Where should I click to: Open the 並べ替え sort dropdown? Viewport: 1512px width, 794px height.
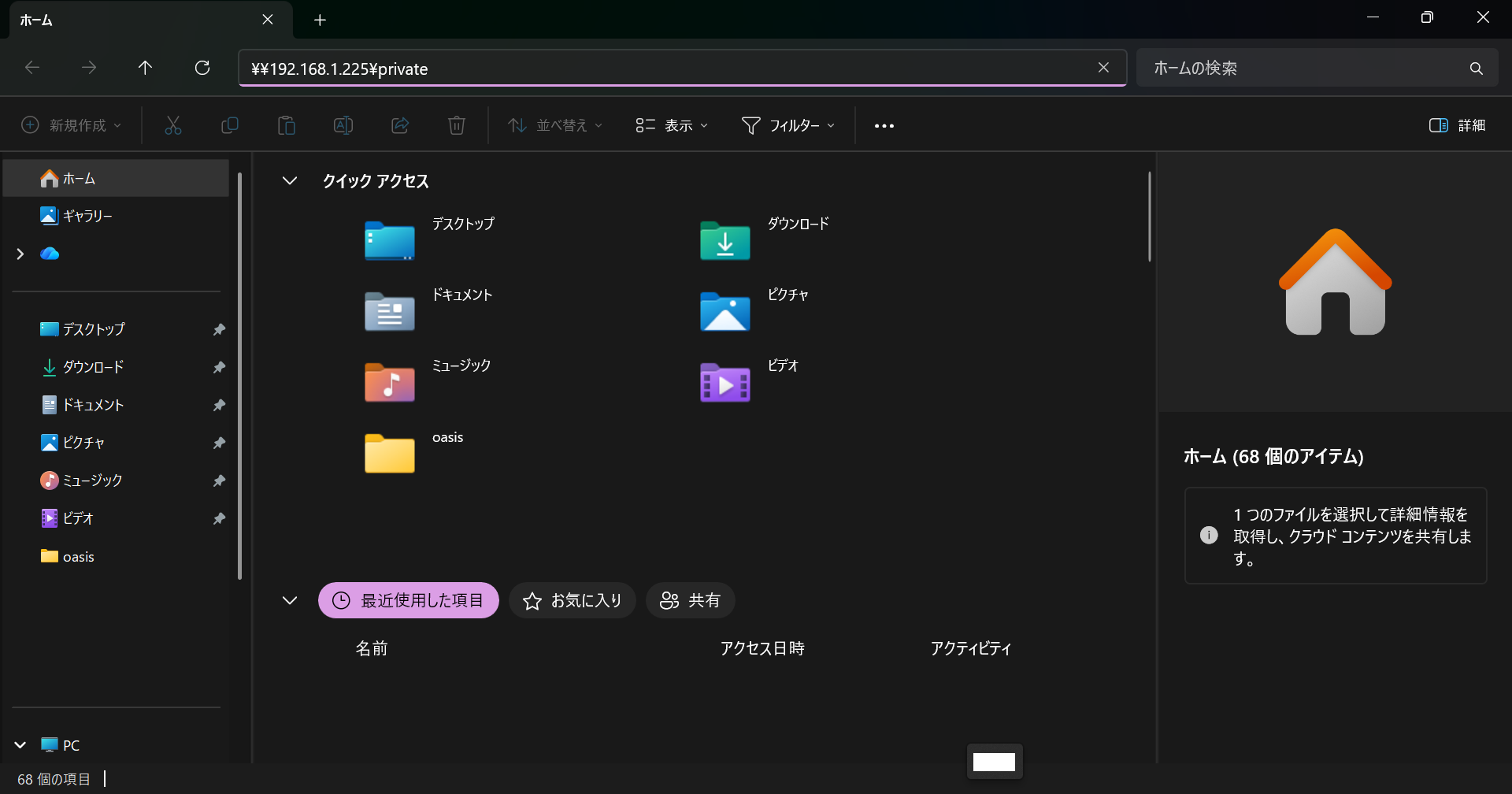(x=554, y=125)
